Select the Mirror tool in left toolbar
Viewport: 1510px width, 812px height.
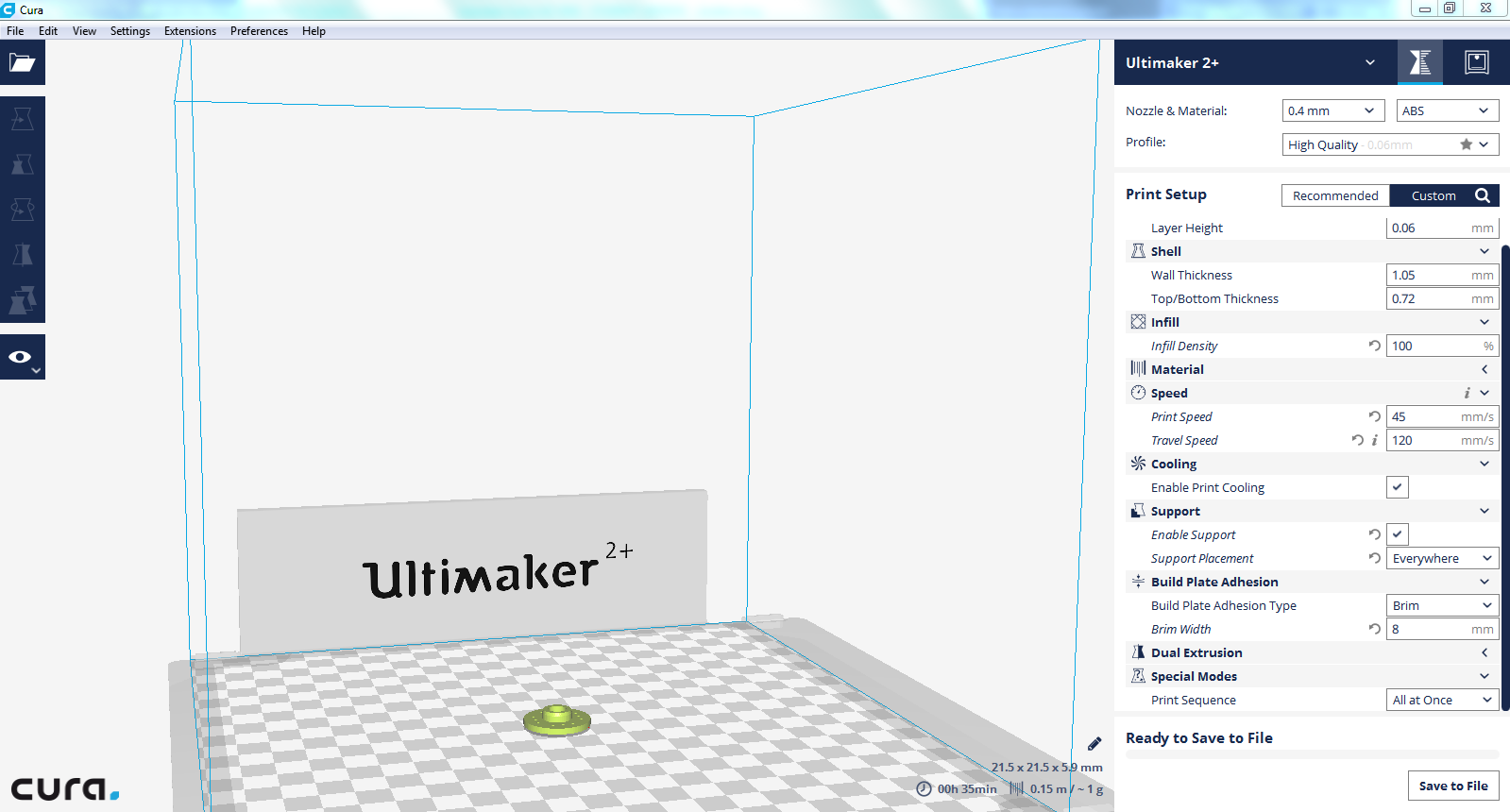(x=23, y=255)
